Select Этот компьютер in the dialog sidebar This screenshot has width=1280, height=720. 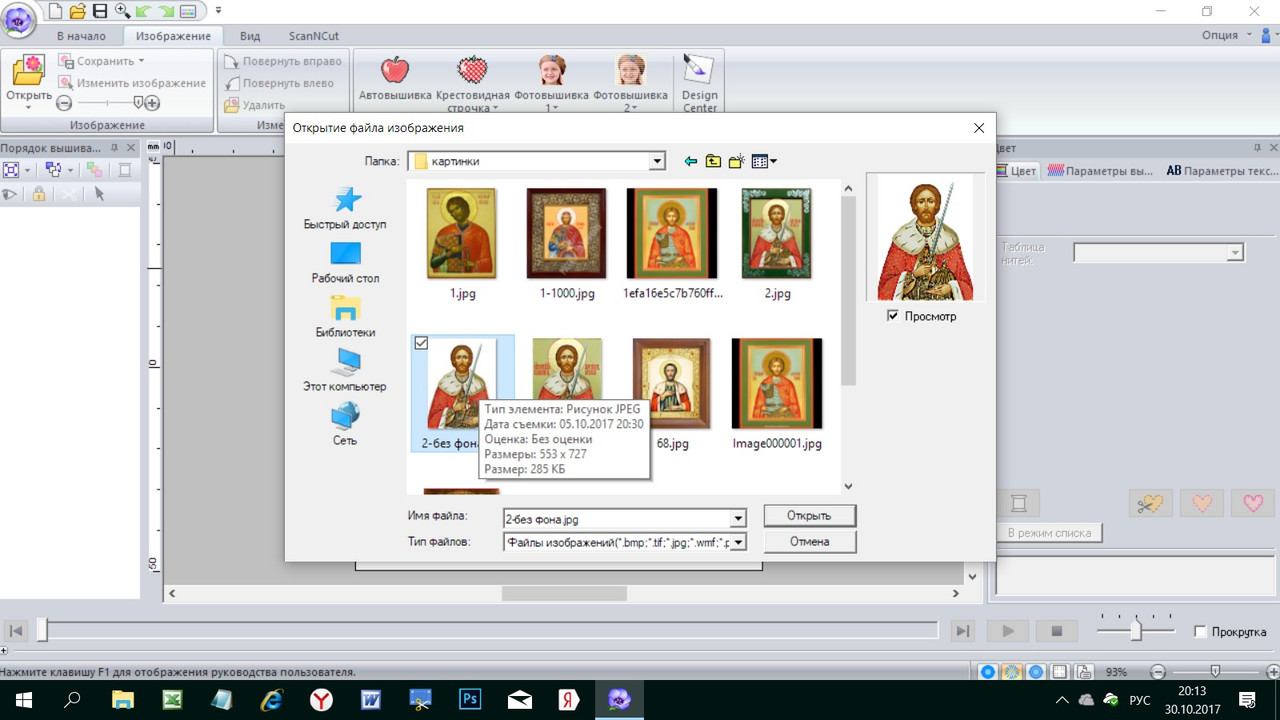[x=345, y=370]
